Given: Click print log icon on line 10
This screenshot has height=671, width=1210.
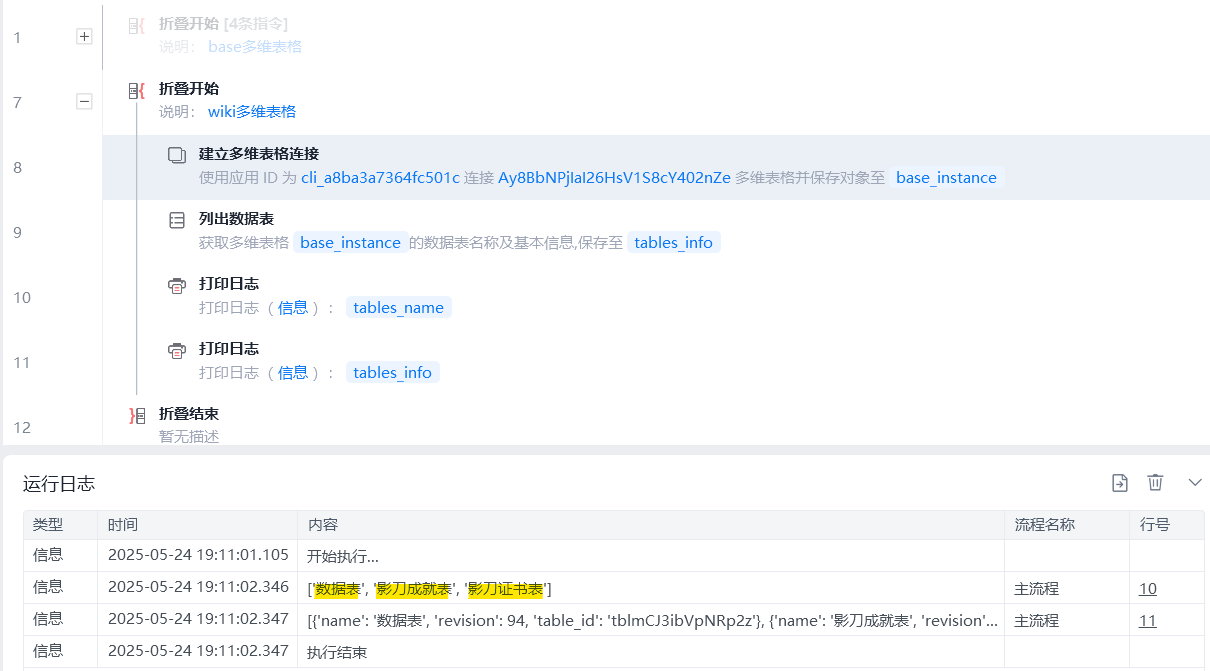Looking at the screenshot, I should (x=177, y=285).
